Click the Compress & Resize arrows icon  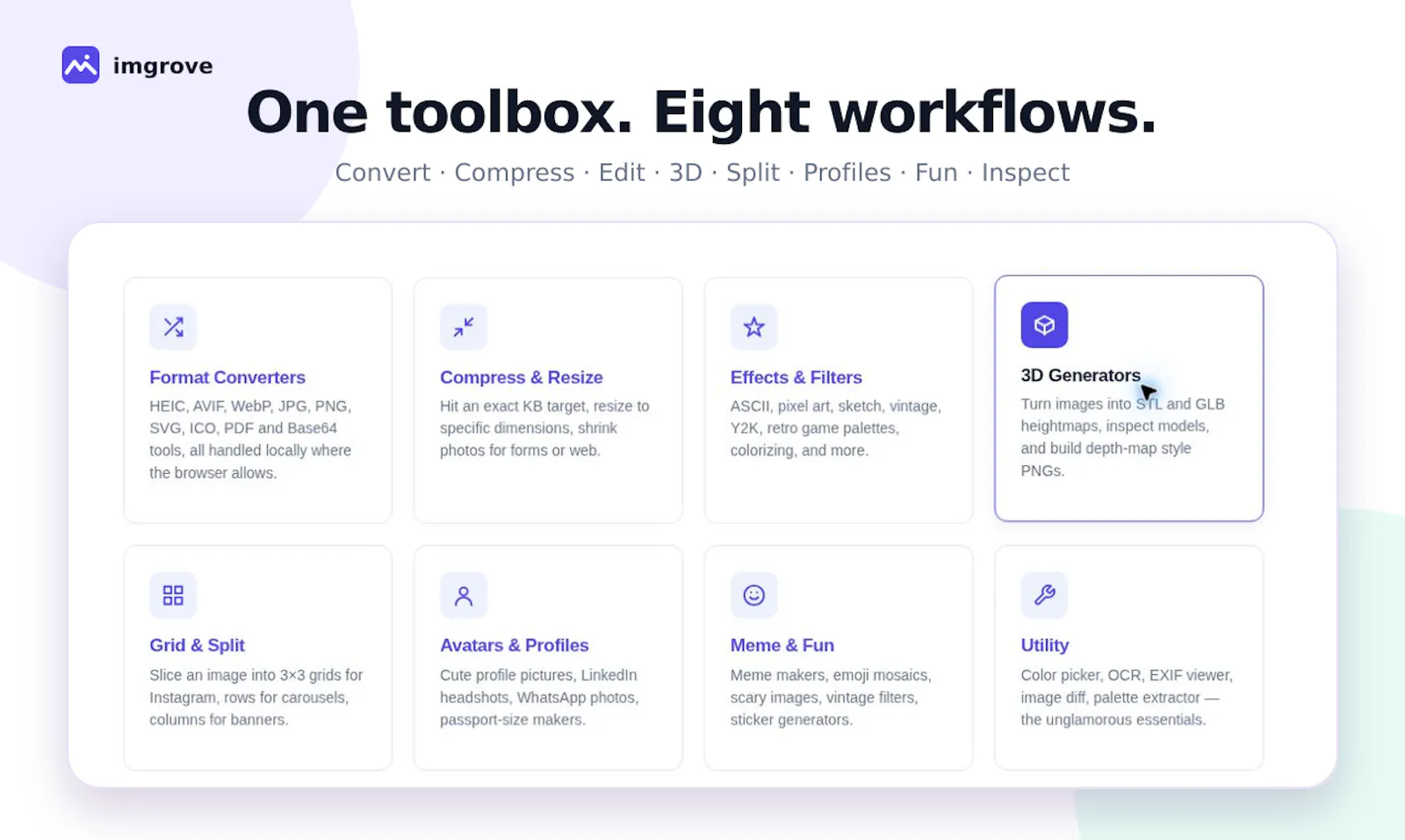coord(464,327)
